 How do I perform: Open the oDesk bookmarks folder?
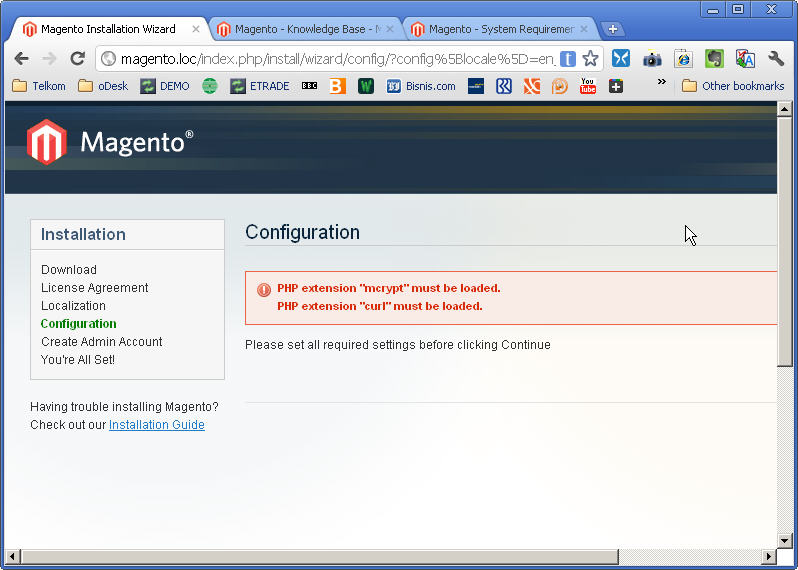click(x=103, y=86)
